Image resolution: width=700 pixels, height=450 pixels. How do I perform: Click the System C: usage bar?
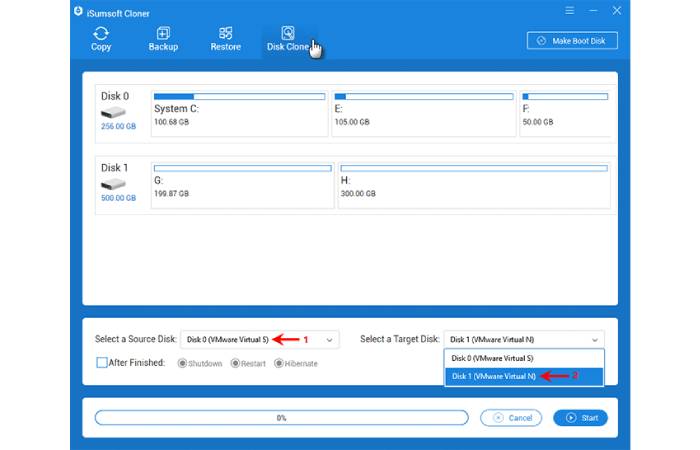pyautogui.click(x=239, y=96)
